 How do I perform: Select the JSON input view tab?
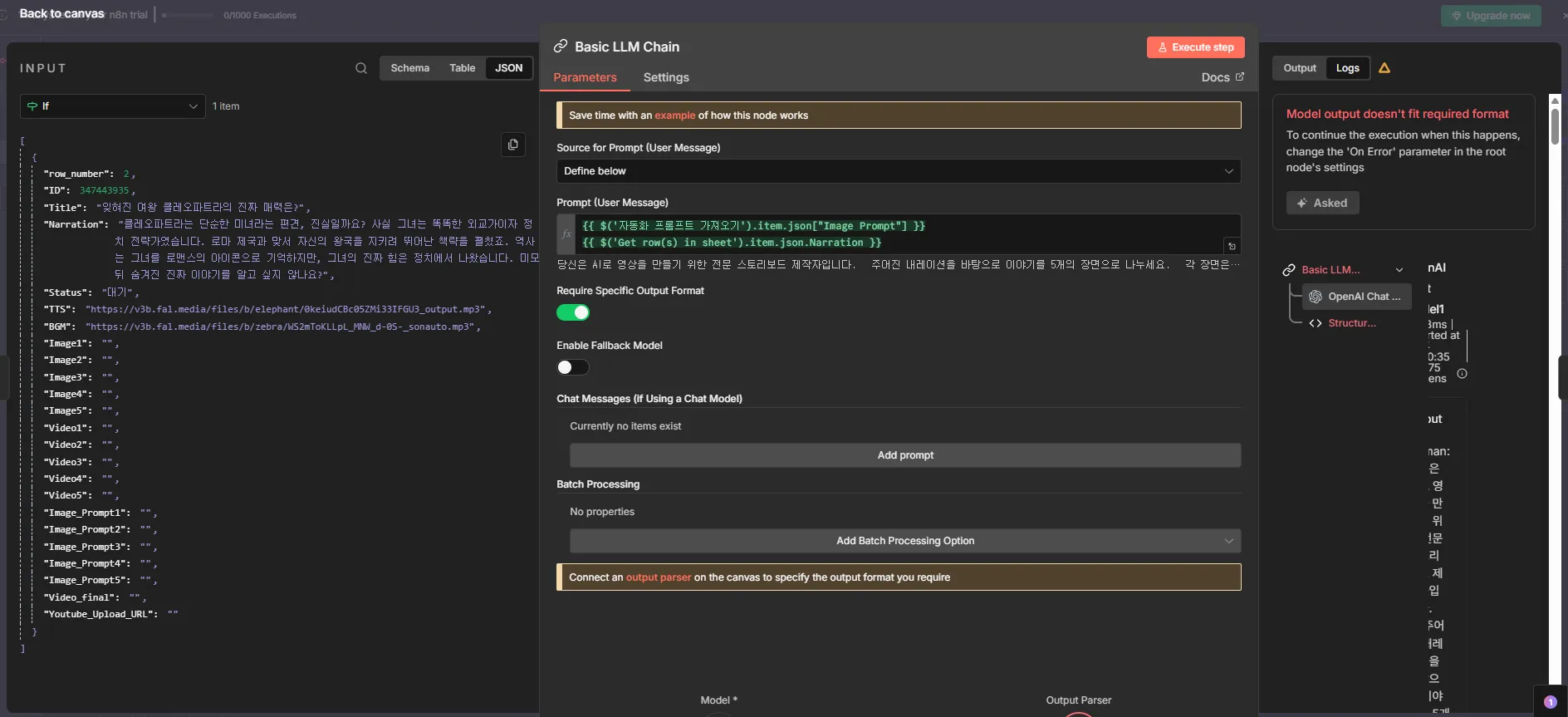[509, 68]
